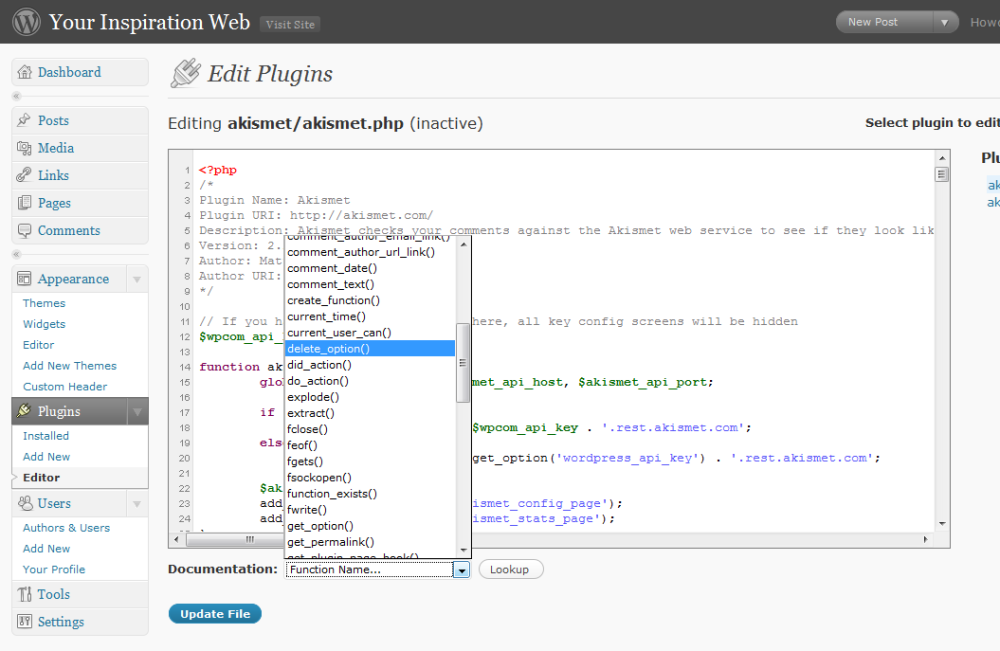Click the Comments speech bubble icon

pos(24,230)
